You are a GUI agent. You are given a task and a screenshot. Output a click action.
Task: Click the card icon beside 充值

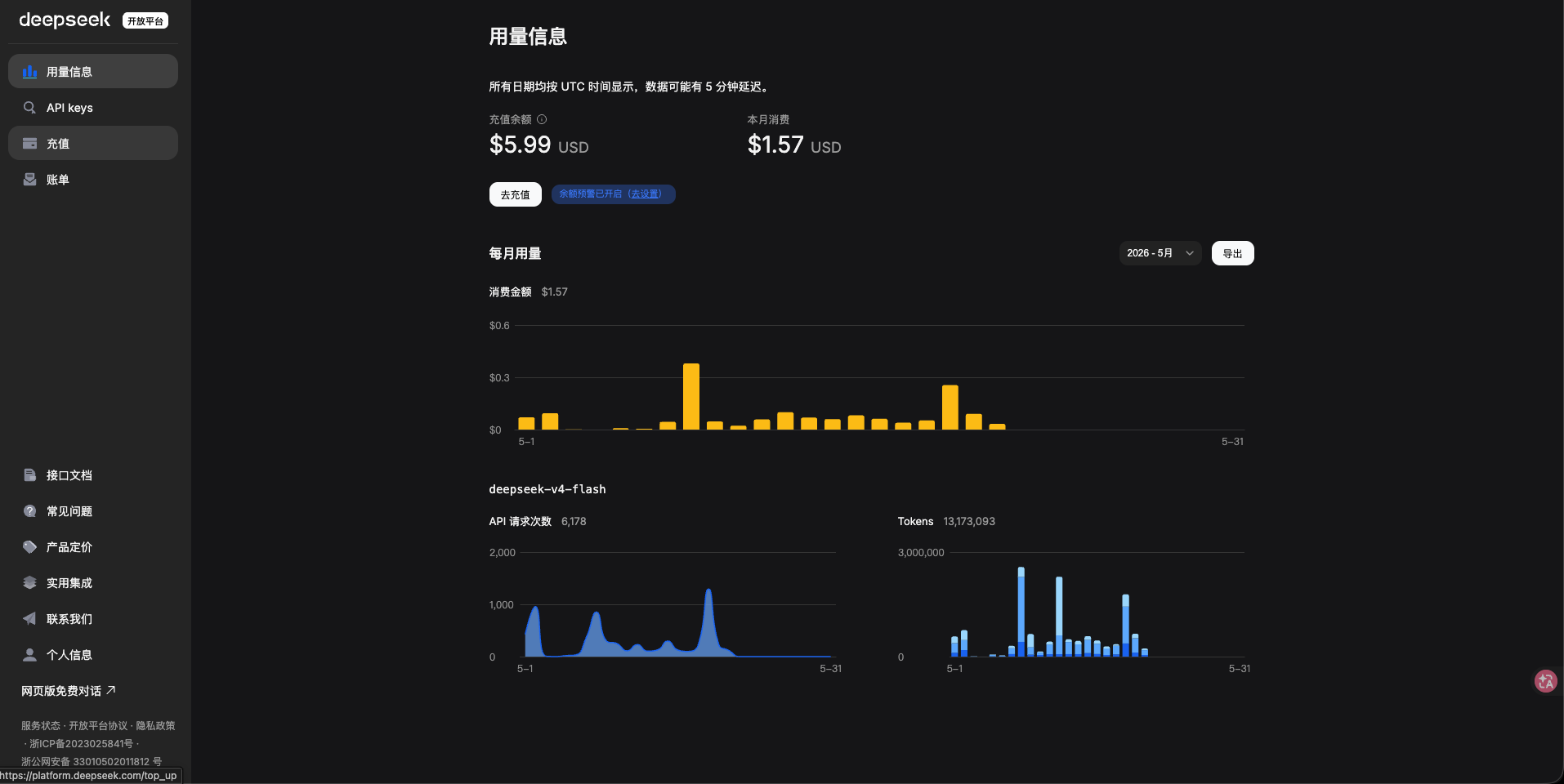tap(29, 144)
